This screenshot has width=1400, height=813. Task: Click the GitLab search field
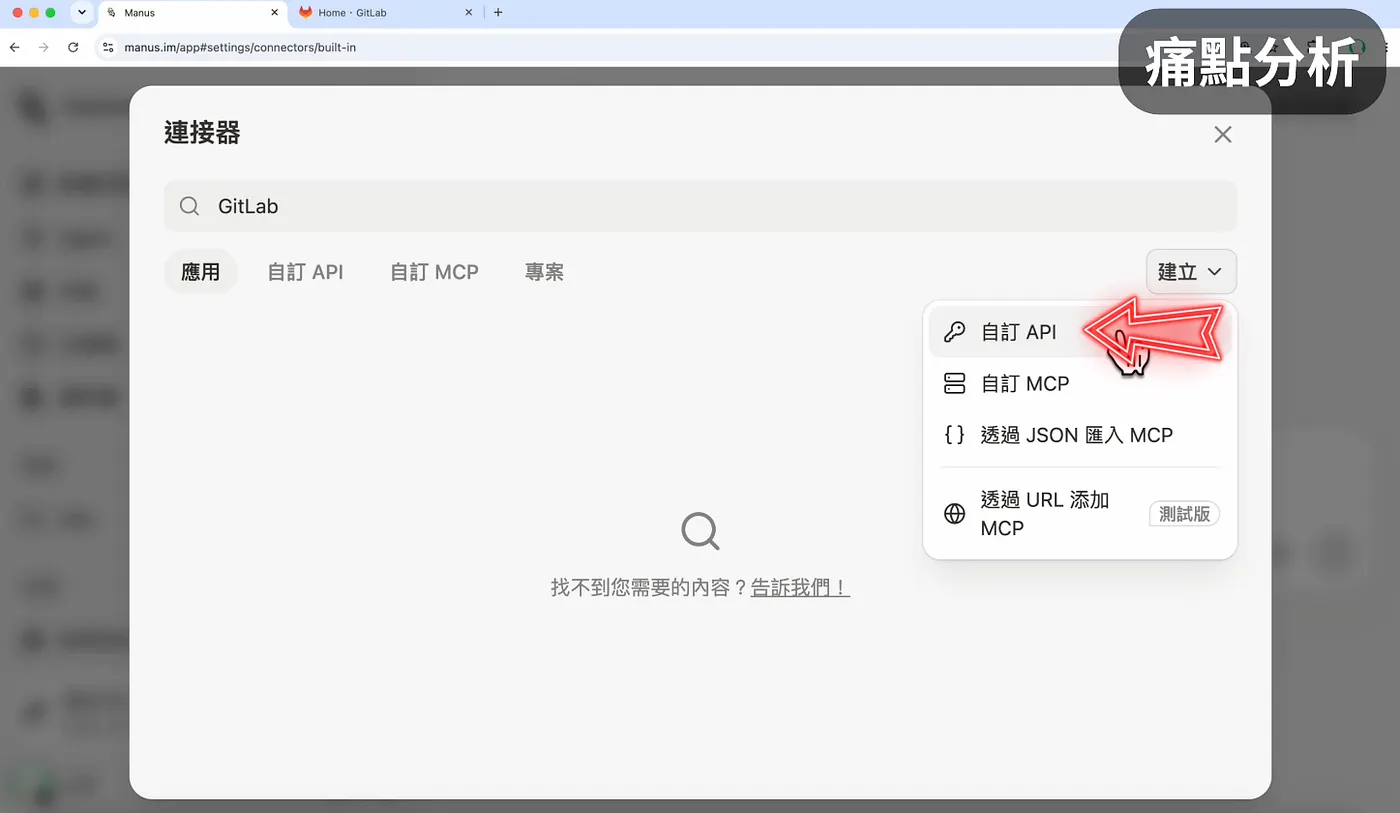pyautogui.click(x=700, y=206)
